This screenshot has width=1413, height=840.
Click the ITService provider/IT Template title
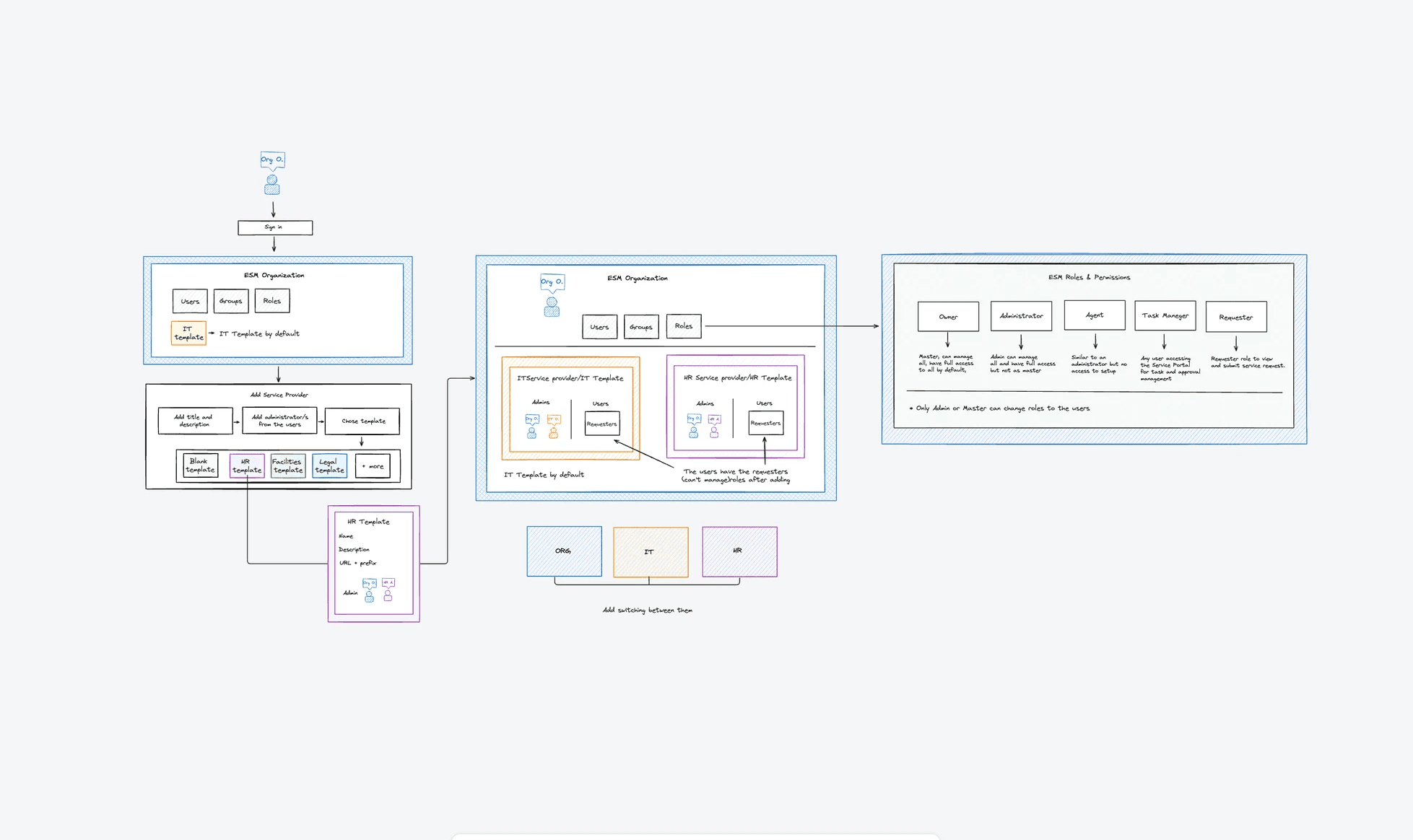(570, 378)
